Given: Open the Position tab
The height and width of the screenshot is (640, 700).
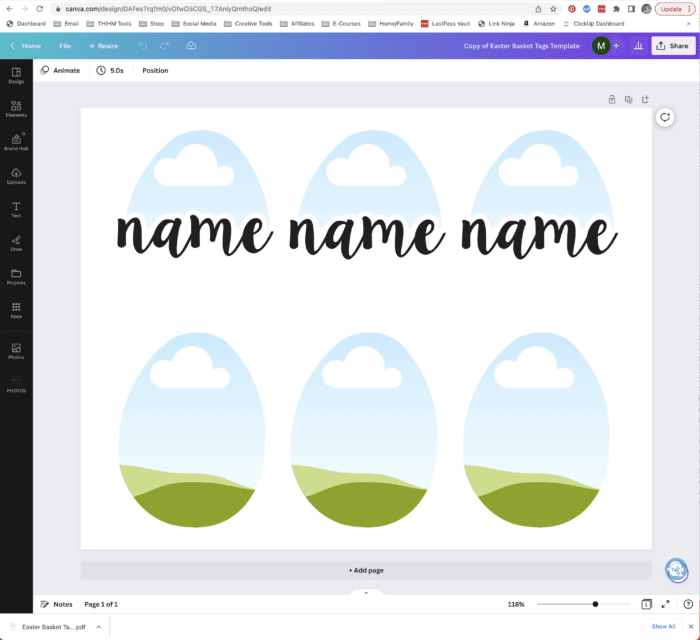Looking at the screenshot, I should point(155,71).
